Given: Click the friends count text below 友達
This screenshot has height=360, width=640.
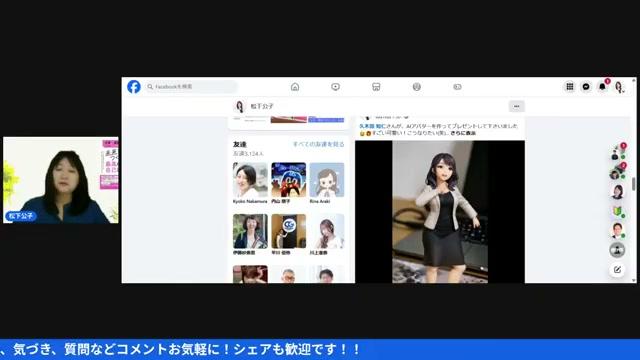Looking at the screenshot, I should click(x=248, y=153).
